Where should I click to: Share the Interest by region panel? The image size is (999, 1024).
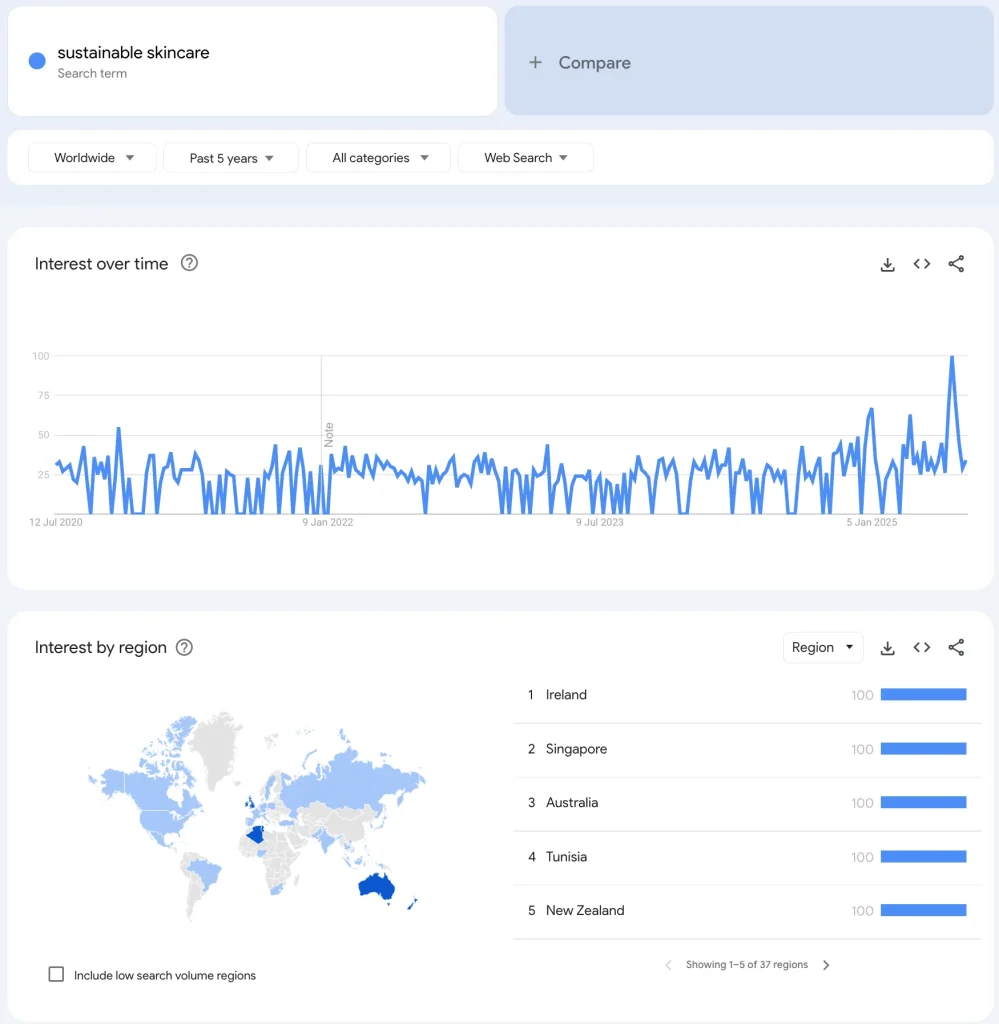click(x=956, y=648)
